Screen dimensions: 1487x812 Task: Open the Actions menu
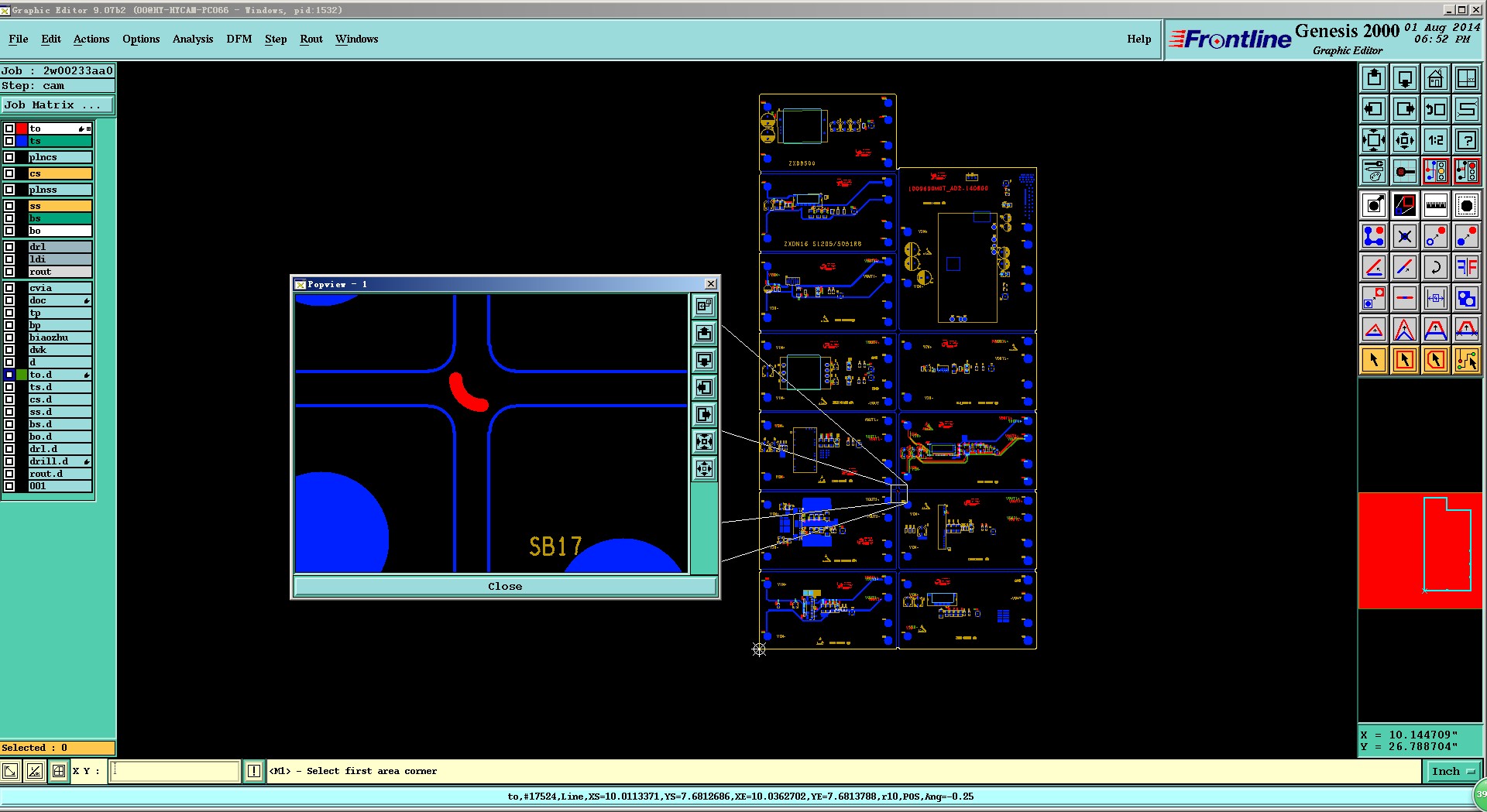pyautogui.click(x=91, y=39)
